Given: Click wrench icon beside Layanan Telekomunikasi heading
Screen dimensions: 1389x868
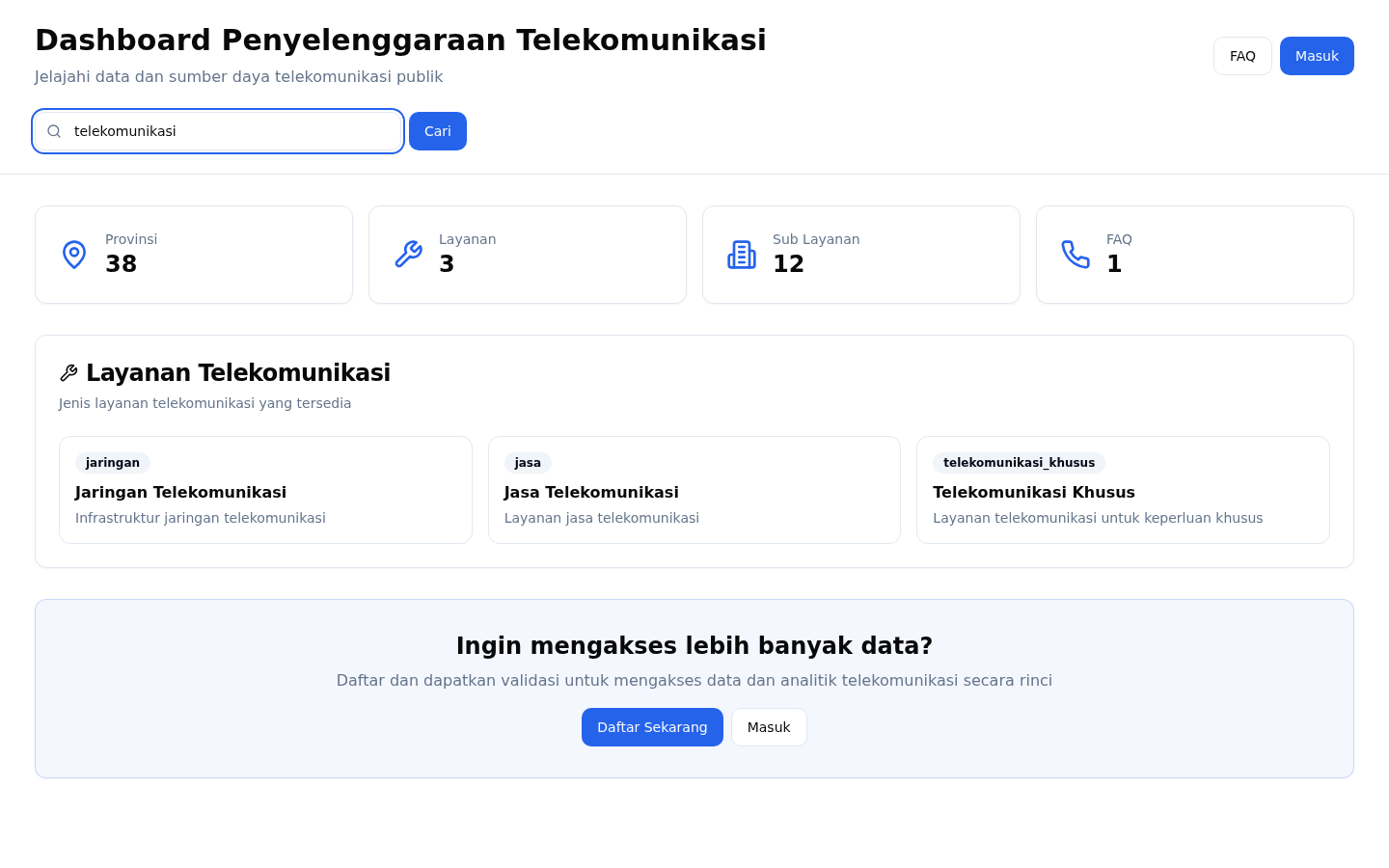Looking at the screenshot, I should coord(68,373).
